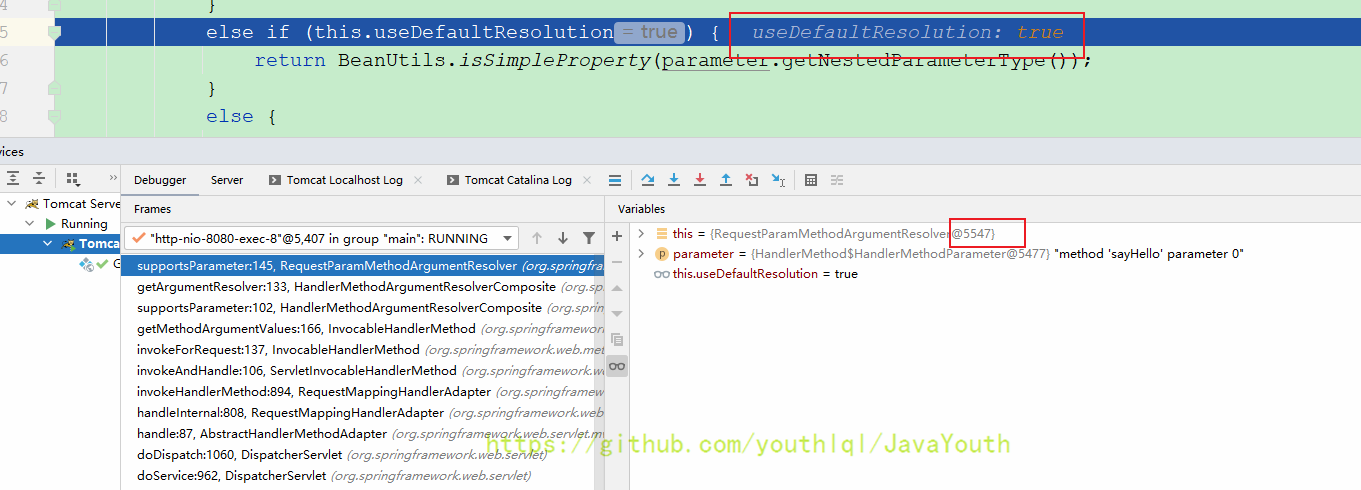Switch to the Server tab

pos(227,180)
